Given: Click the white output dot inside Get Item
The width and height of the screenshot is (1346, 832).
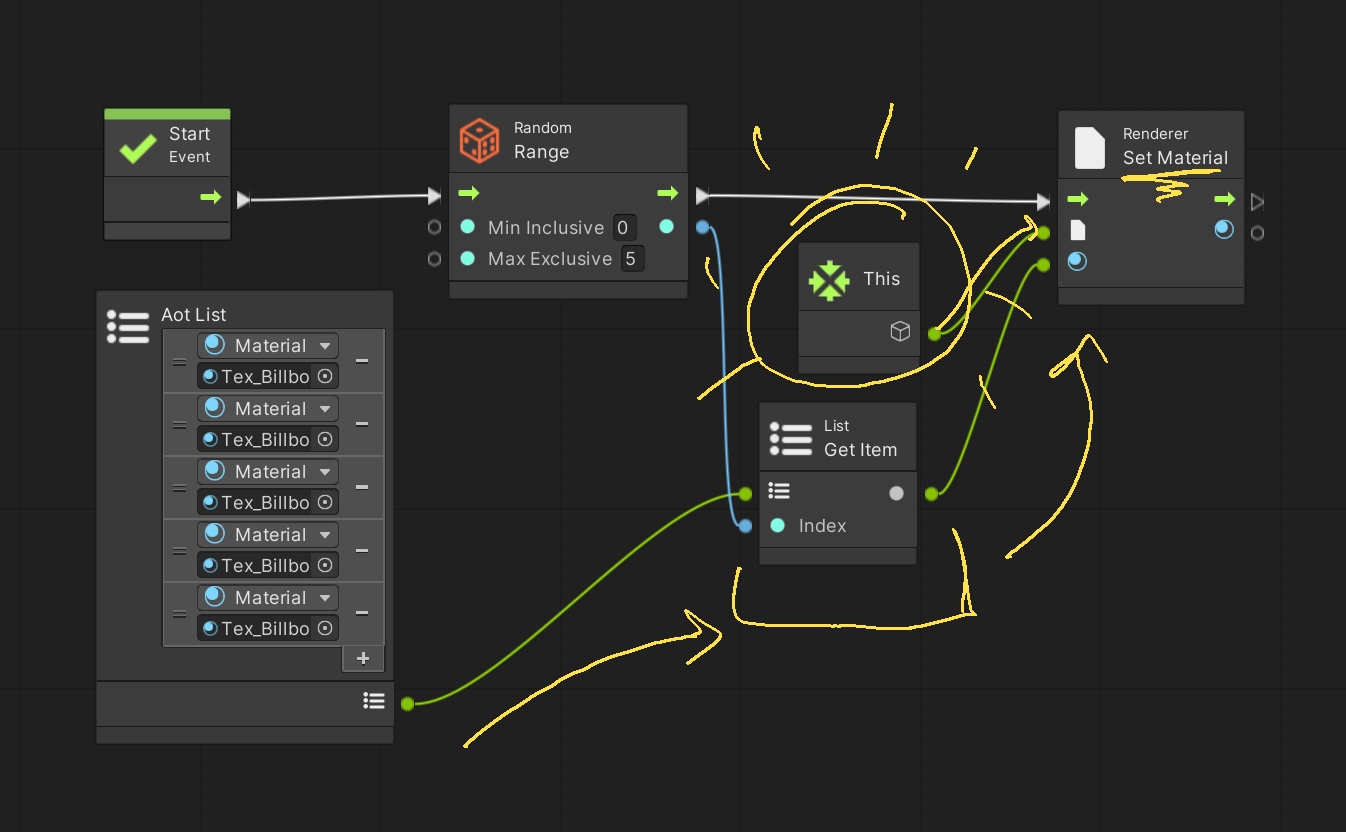Looking at the screenshot, I should 896,493.
